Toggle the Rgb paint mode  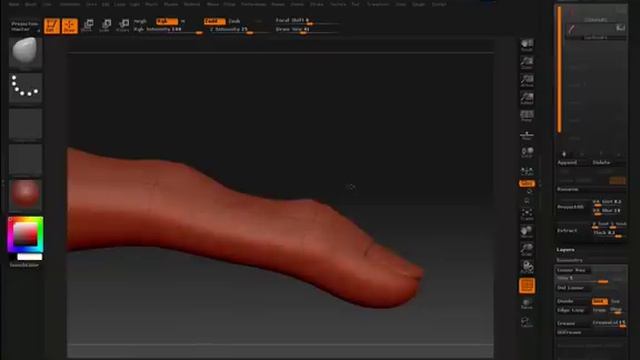167,21
